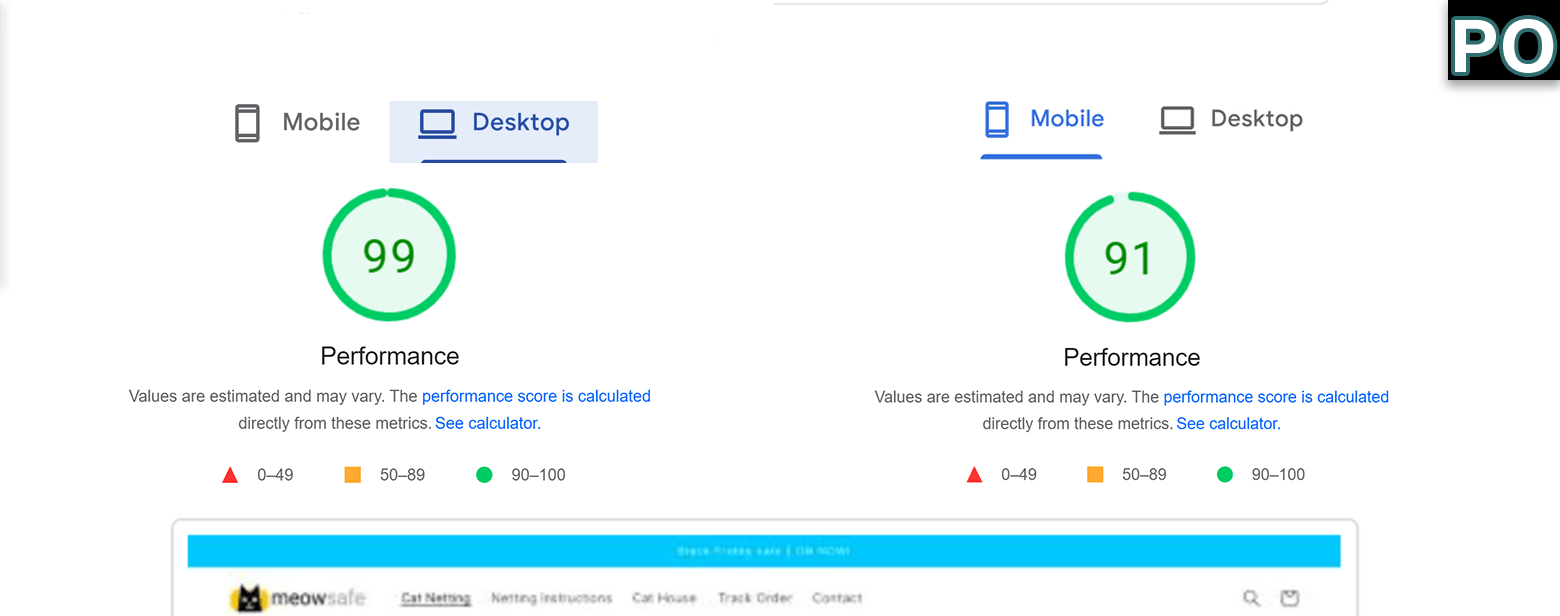Open the Cat Netting menu item
1560x616 pixels.
pyautogui.click(x=435, y=598)
